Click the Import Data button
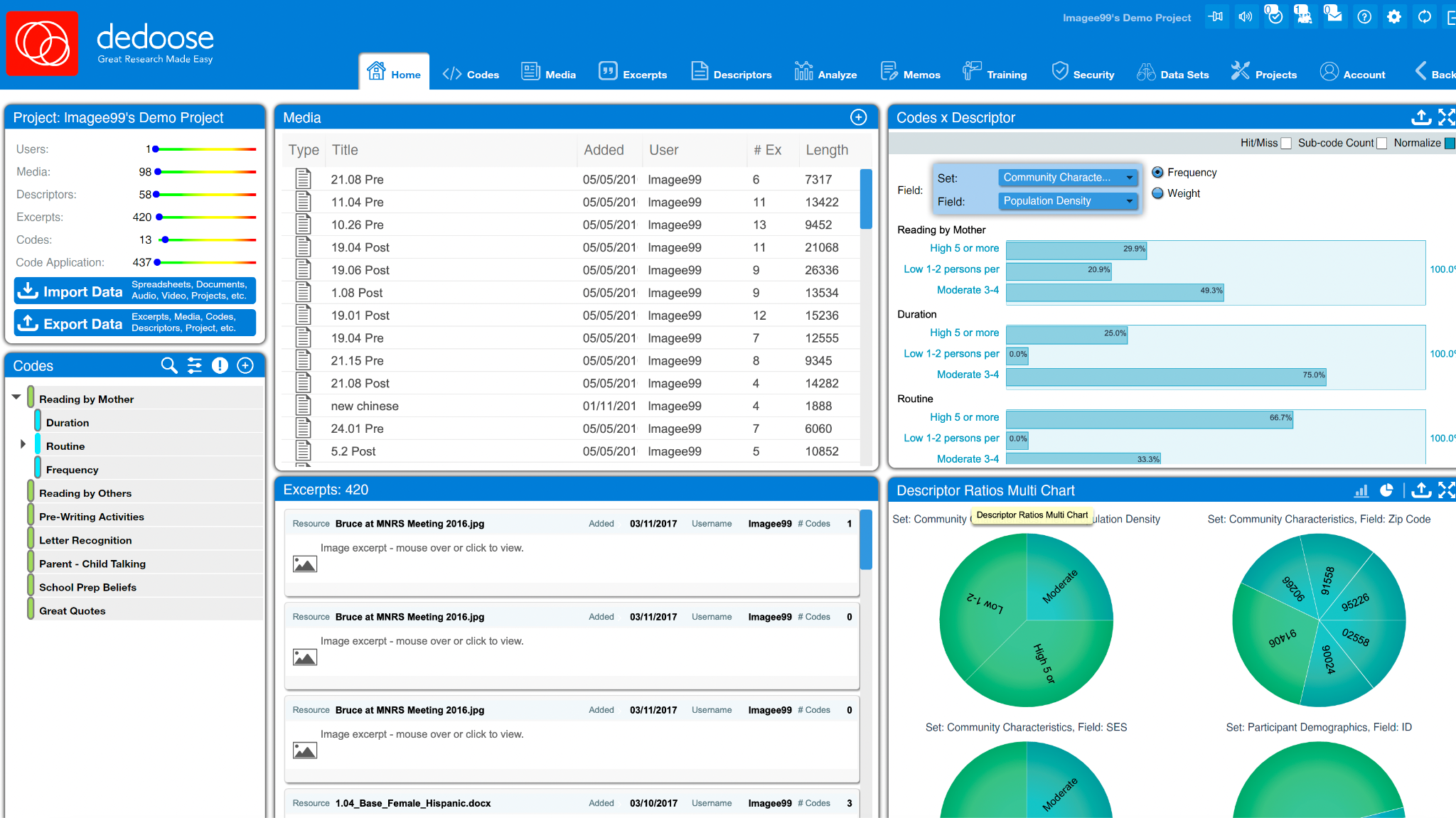1456x818 pixels. pyautogui.click(x=135, y=291)
